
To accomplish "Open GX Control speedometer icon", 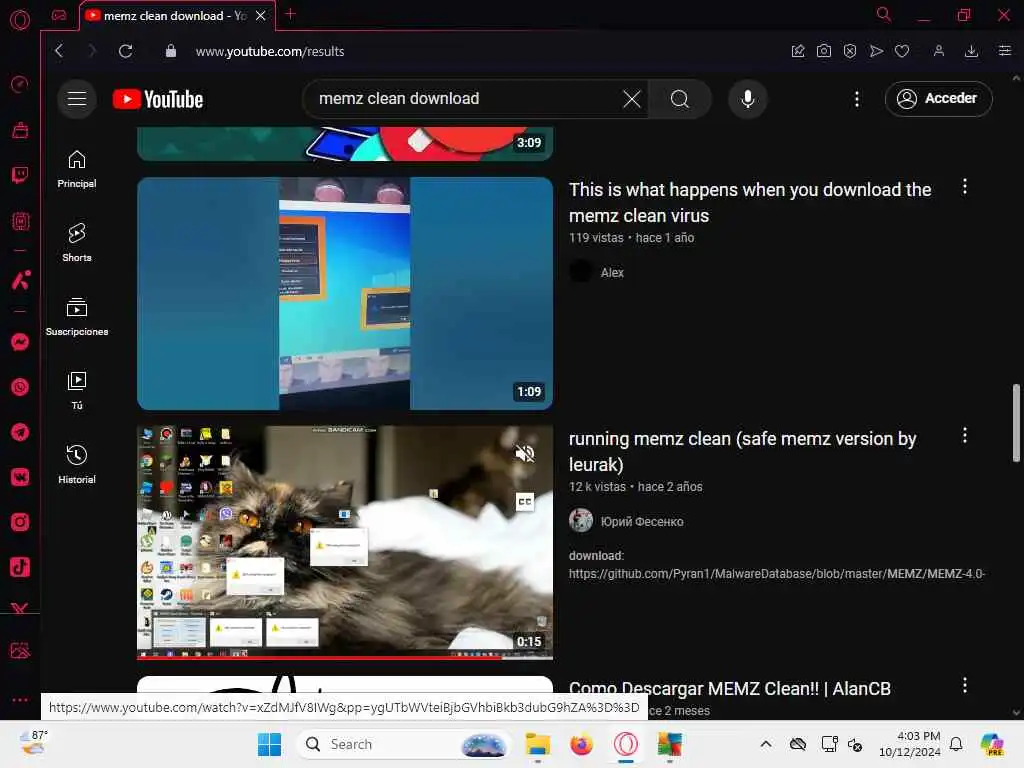I will coord(20,84).
